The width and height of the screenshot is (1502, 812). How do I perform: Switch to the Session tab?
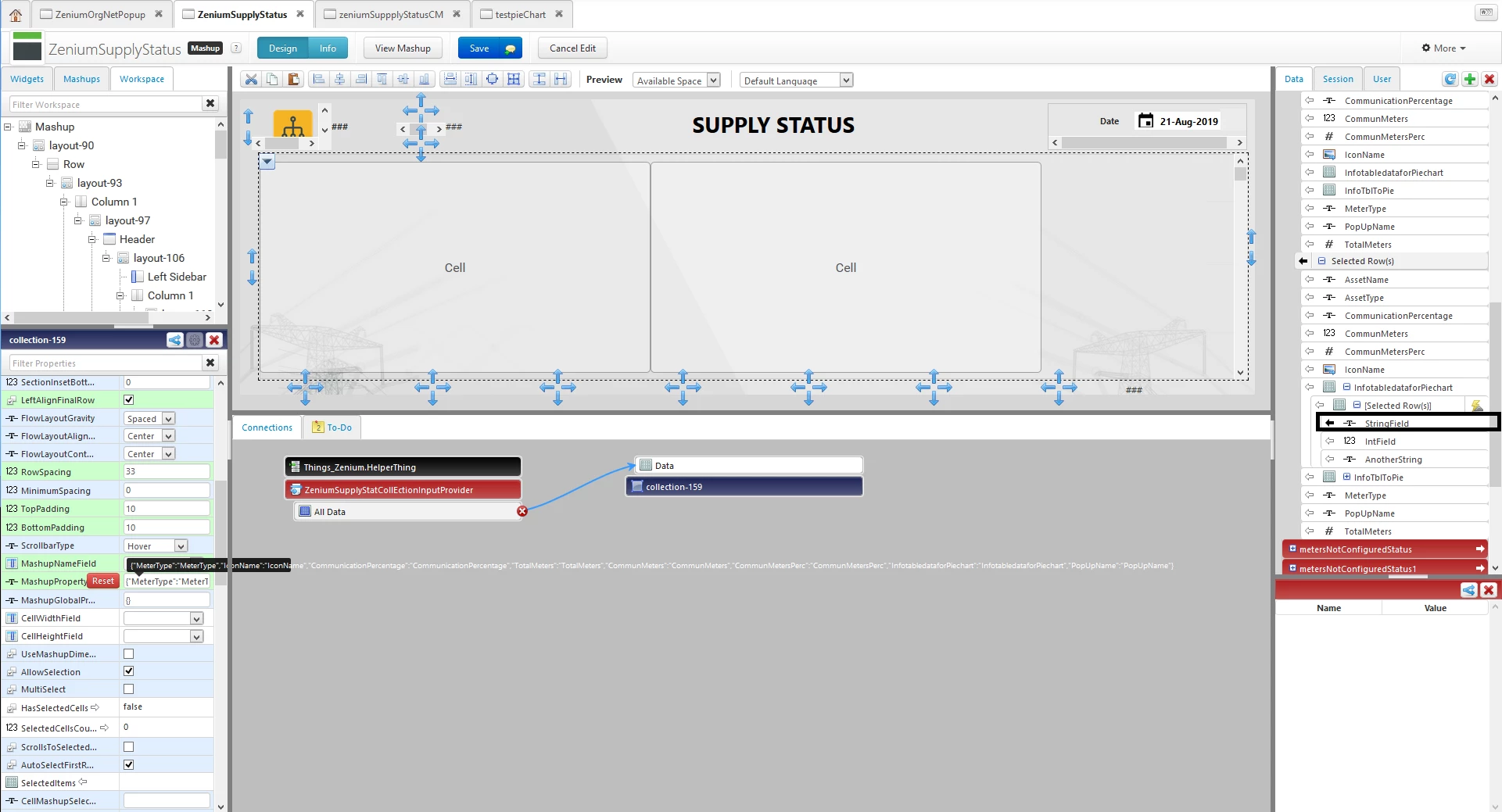point(1338,79)
